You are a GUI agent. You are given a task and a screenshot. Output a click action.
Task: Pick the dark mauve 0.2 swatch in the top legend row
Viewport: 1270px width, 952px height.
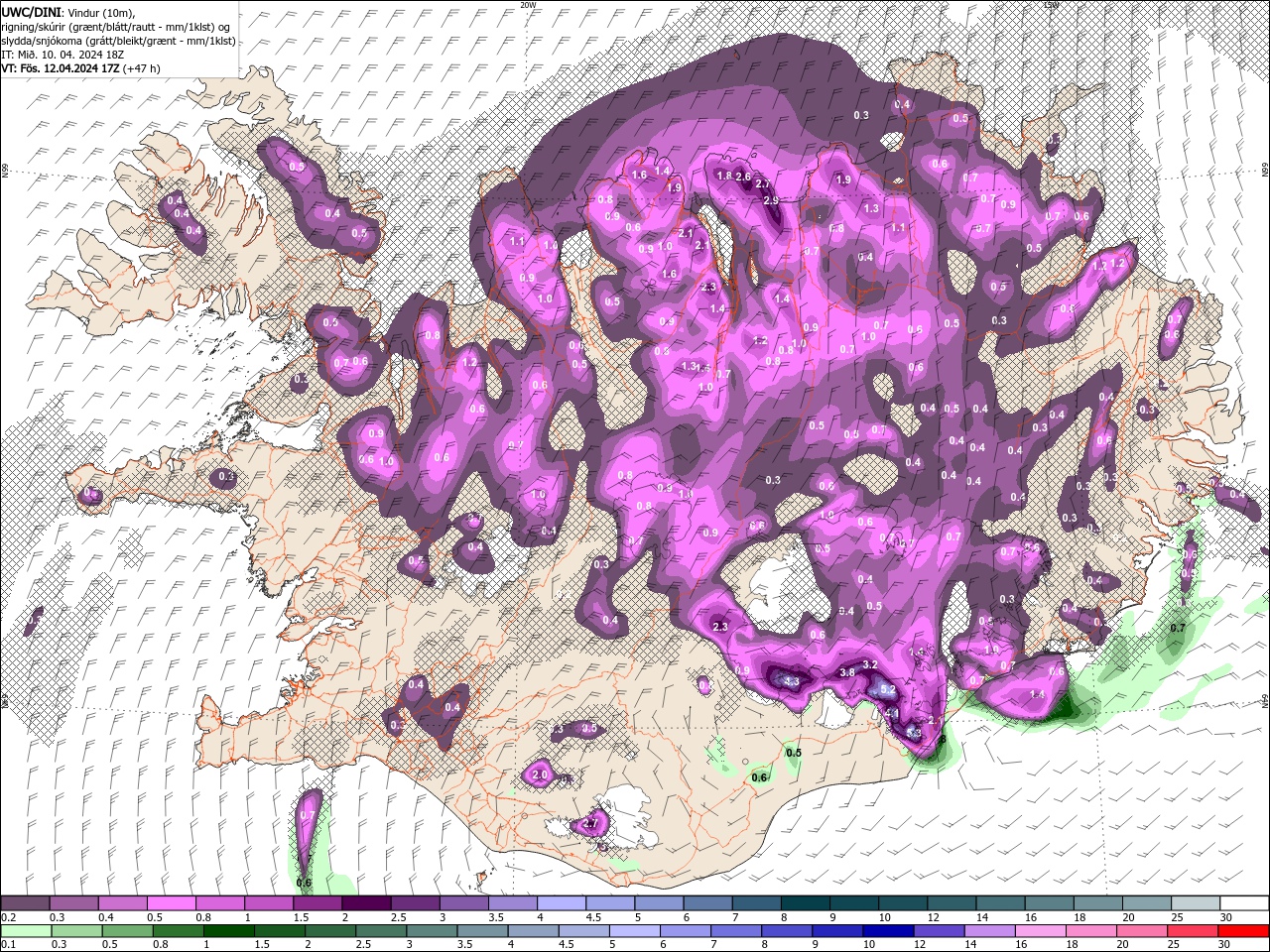[x=25, y=902]
